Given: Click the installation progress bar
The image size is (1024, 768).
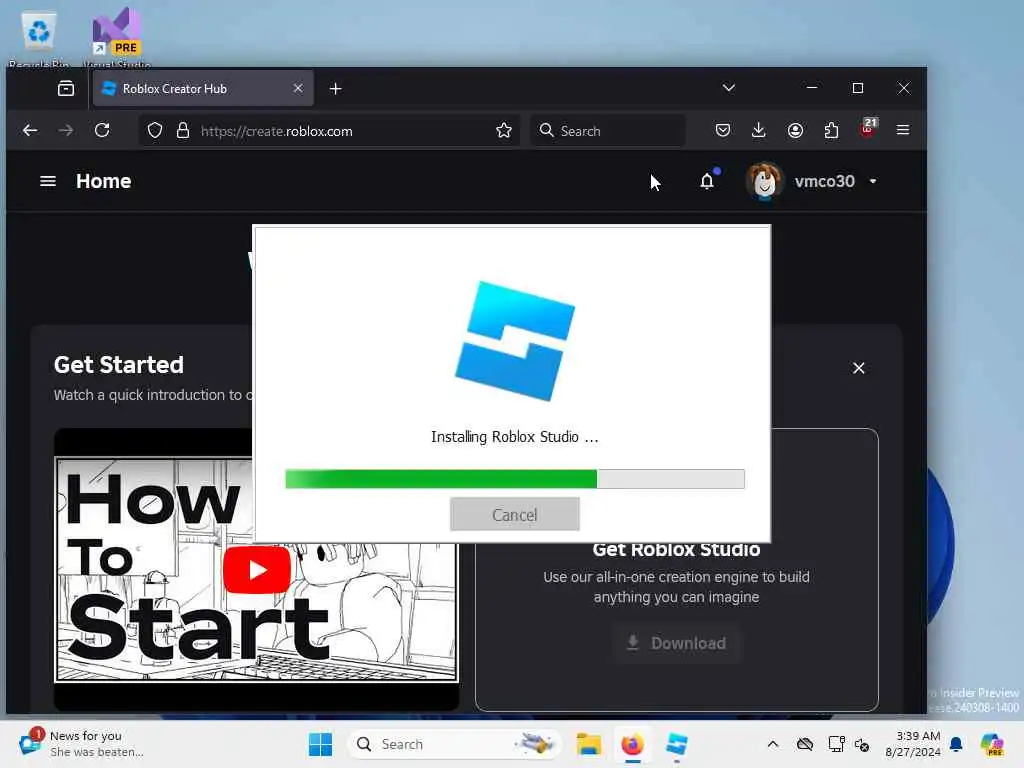Looking at the screenshot, I should point(515,479).
